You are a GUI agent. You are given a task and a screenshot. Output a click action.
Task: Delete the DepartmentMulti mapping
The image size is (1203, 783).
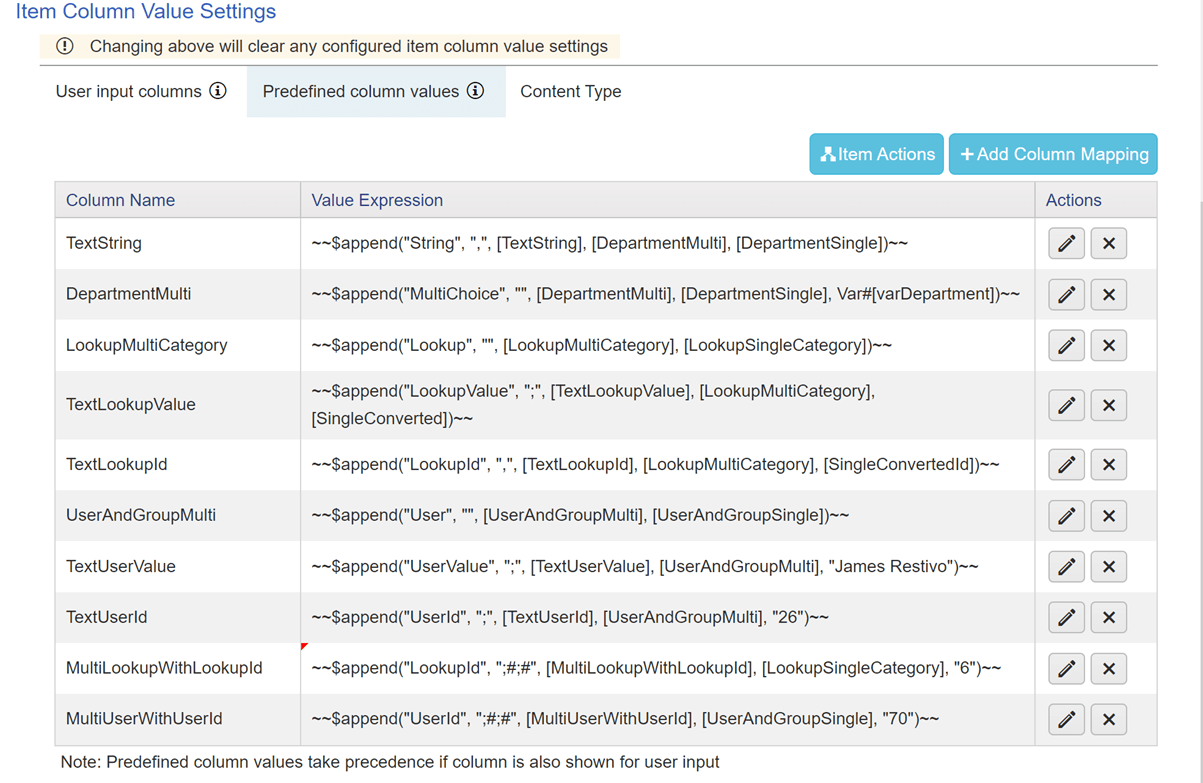click(x=1108, y=294)
